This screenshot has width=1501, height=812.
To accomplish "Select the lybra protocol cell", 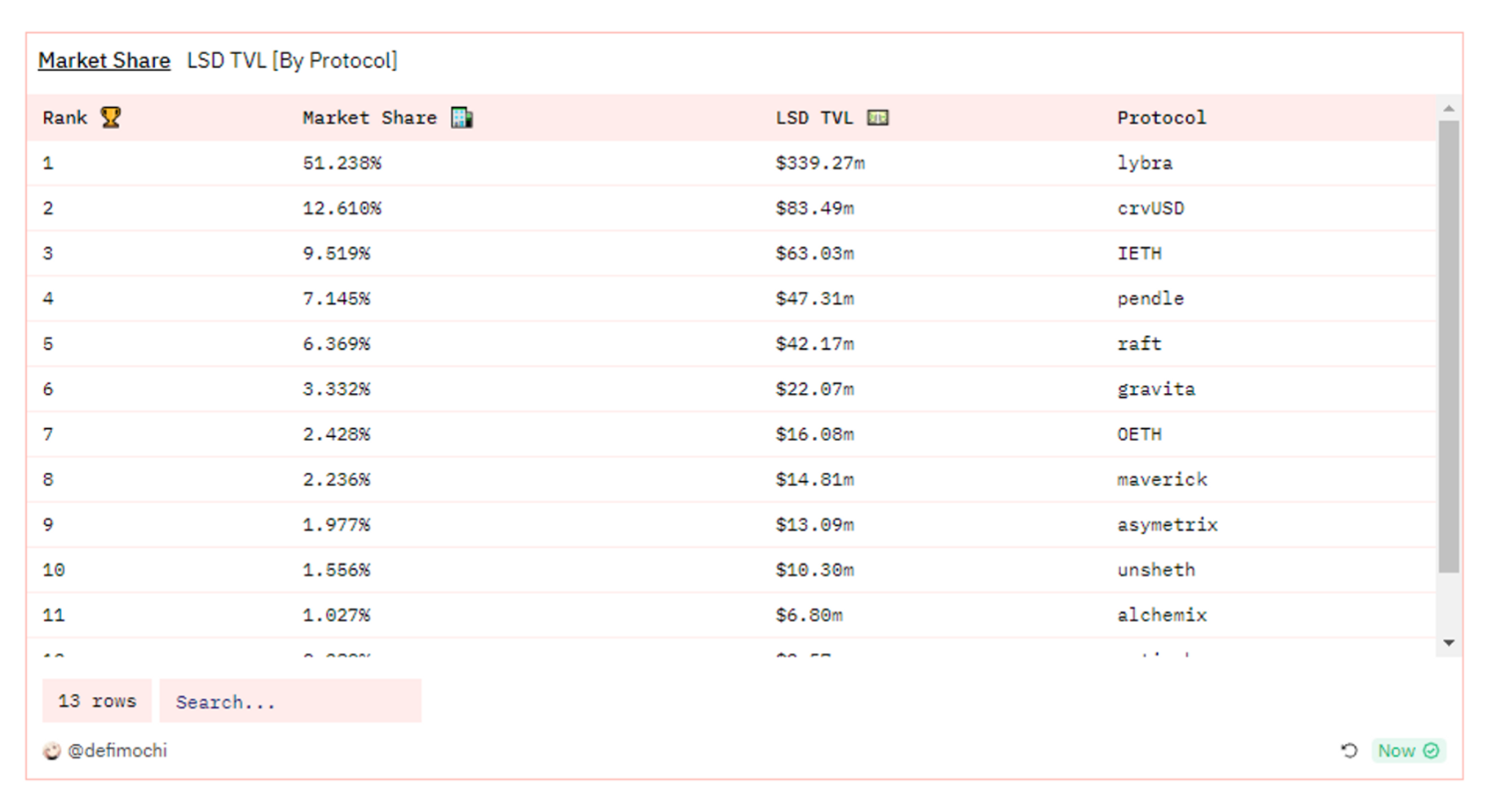I will point(1144,163).
